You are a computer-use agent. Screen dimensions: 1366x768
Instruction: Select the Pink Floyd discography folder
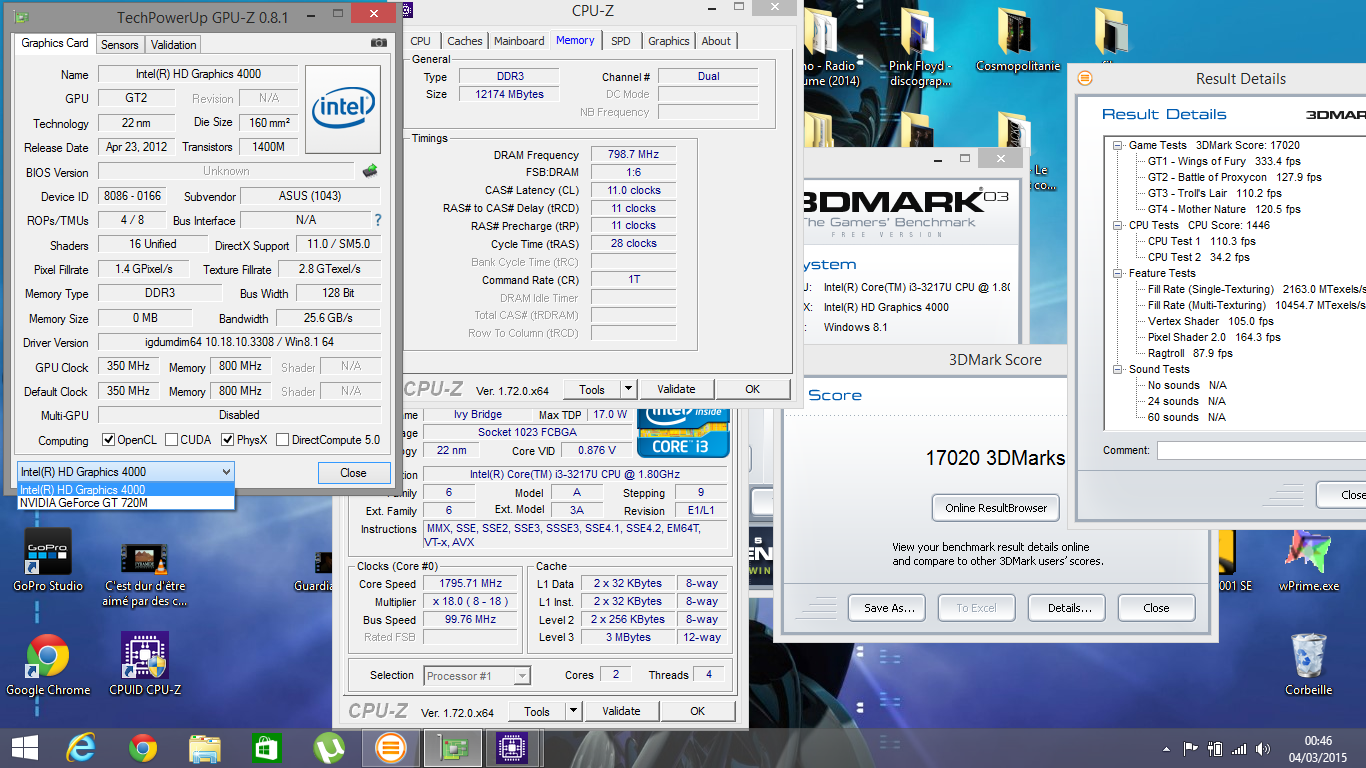pos(920,48)
